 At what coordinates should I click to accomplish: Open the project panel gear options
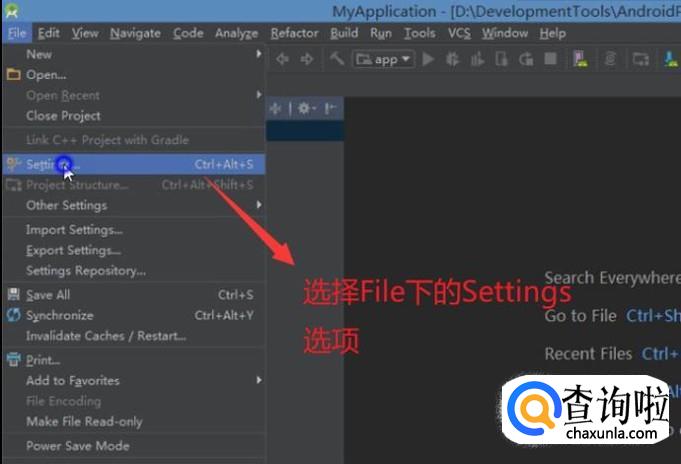pos(306,108)
